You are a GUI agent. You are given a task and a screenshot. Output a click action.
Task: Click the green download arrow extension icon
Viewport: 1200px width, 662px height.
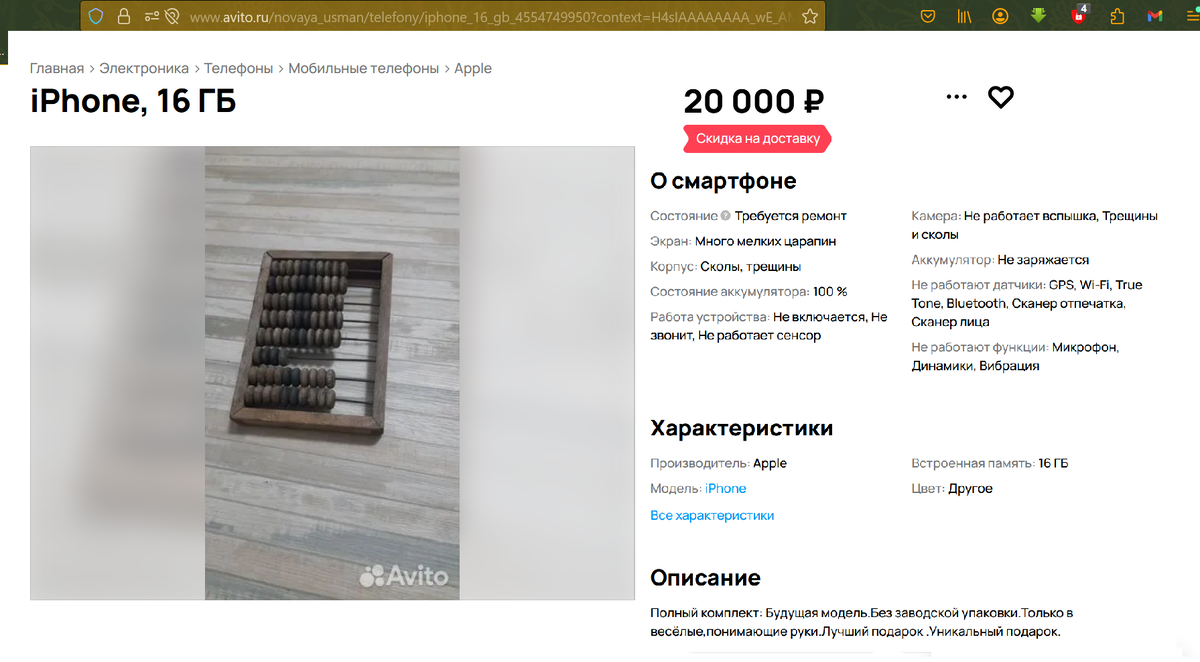point(1039,16)
